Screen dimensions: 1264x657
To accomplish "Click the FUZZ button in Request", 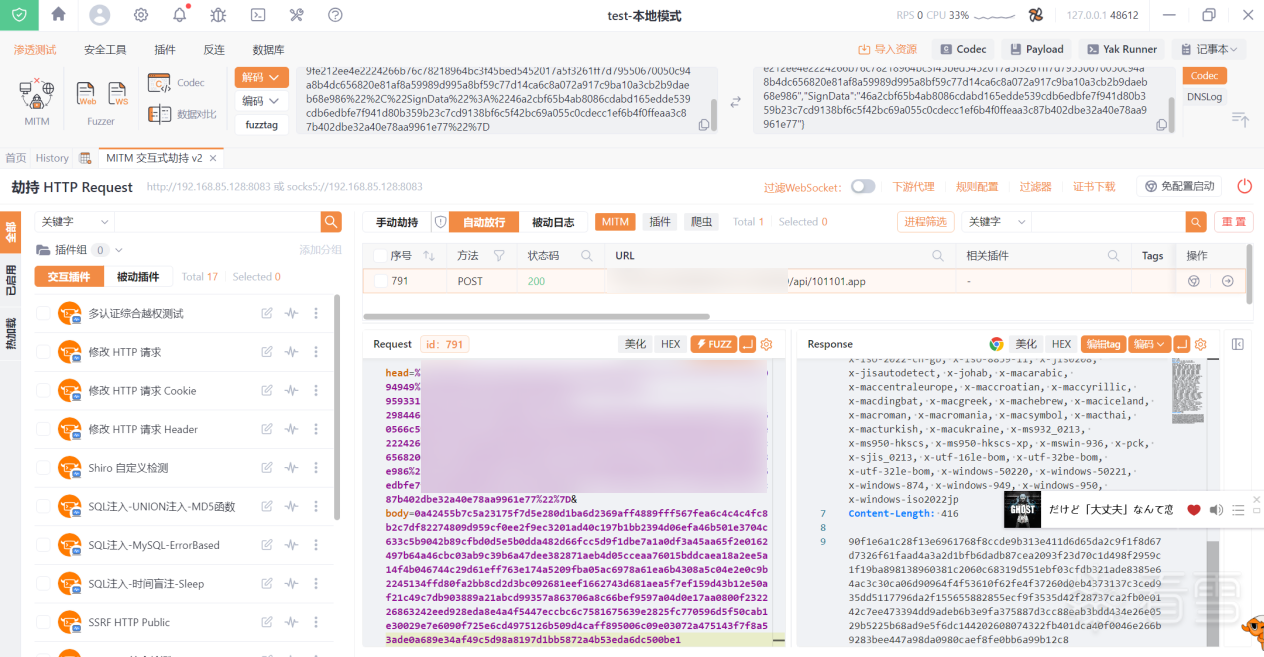I will [713, 344].
